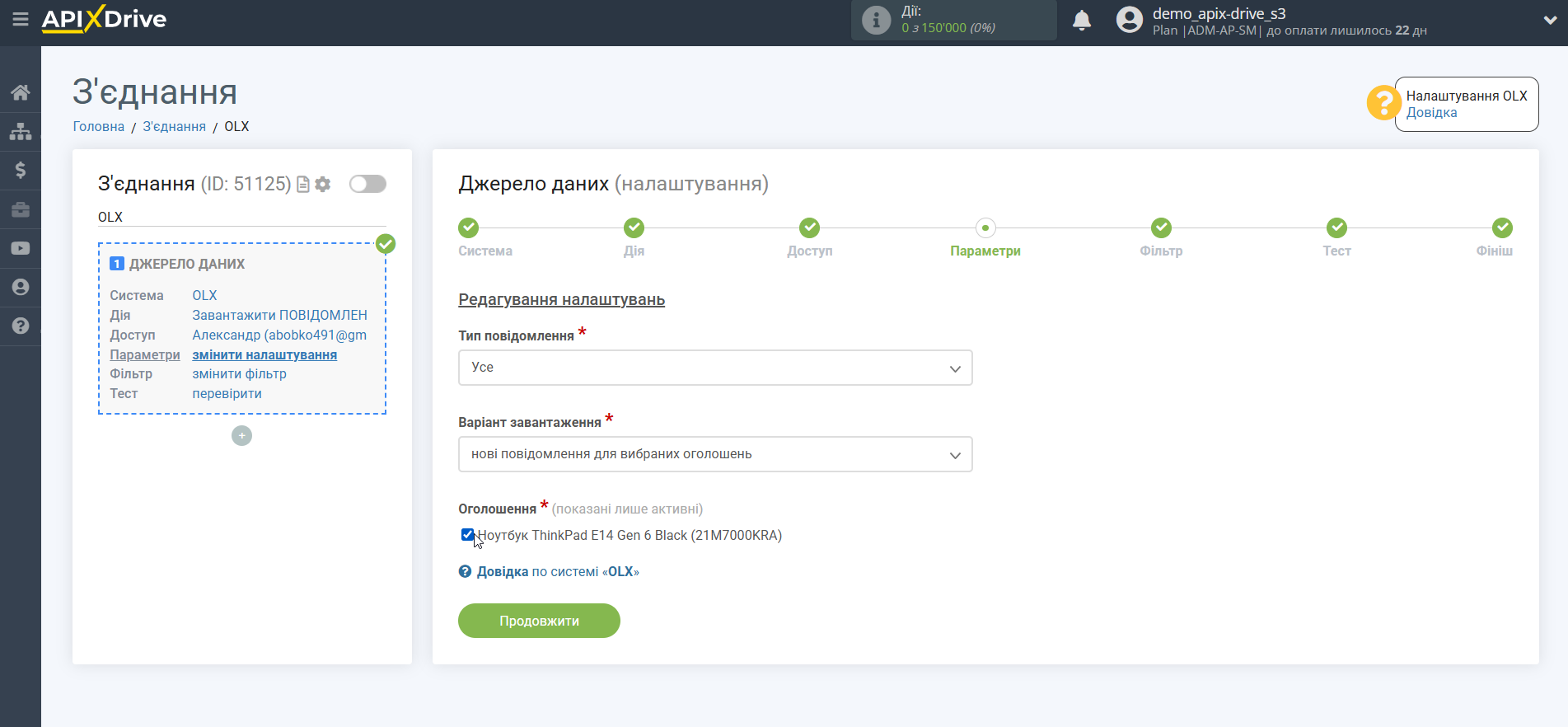Click the Продовжити button
Screen dimensions: 1568x727
tap(539, 621)
